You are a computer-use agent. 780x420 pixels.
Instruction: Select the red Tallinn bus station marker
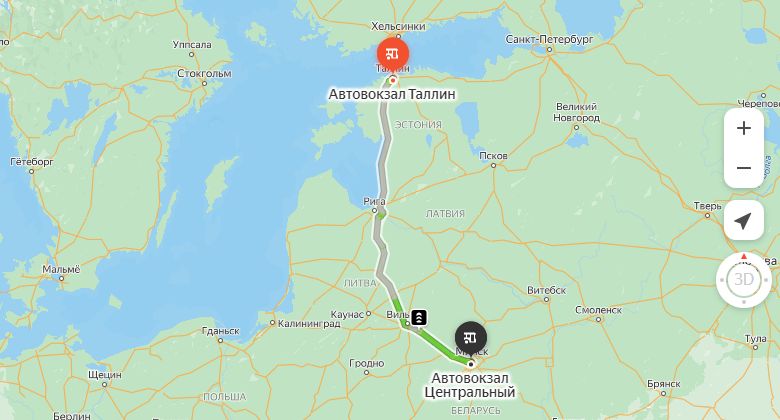tap(393, 53)
